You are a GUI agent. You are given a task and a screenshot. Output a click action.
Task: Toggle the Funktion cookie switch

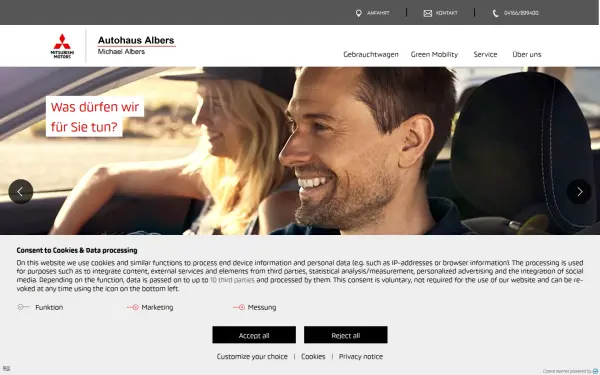click(24, 307)
